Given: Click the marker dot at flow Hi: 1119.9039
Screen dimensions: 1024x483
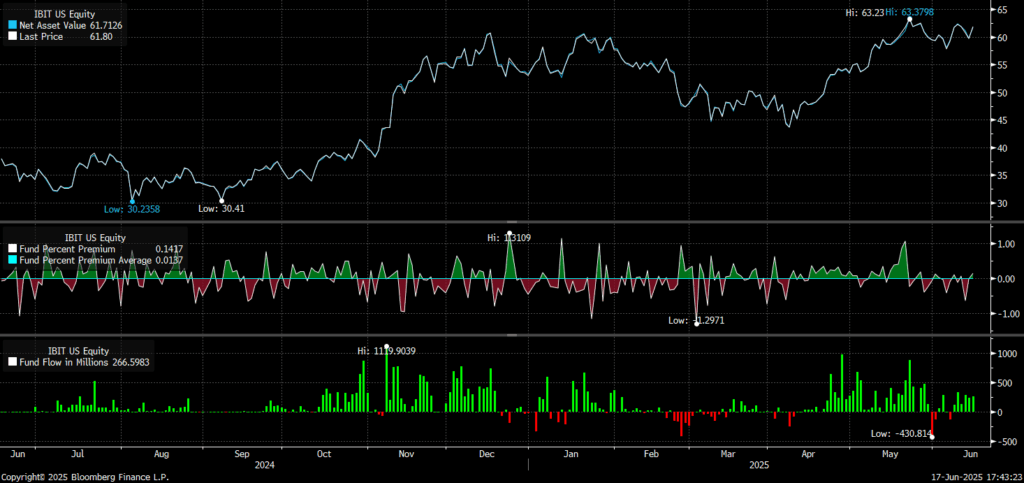Looking at the screenshot, I should tap(387, 347).
